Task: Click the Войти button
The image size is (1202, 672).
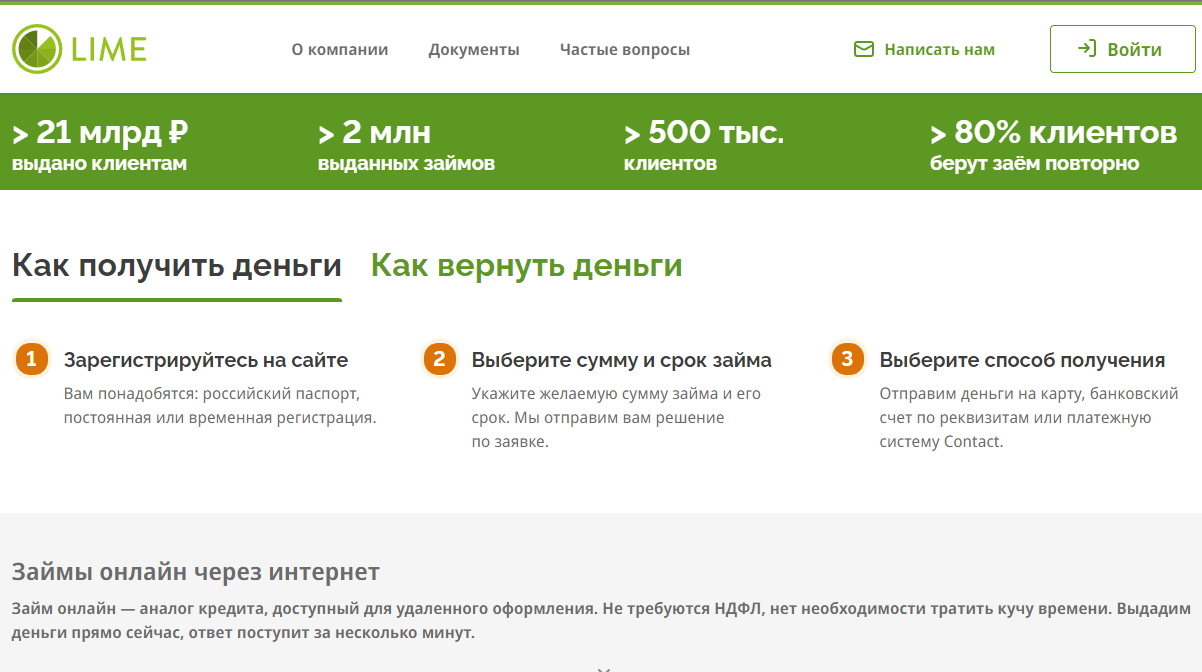Action: point(1122,49)
